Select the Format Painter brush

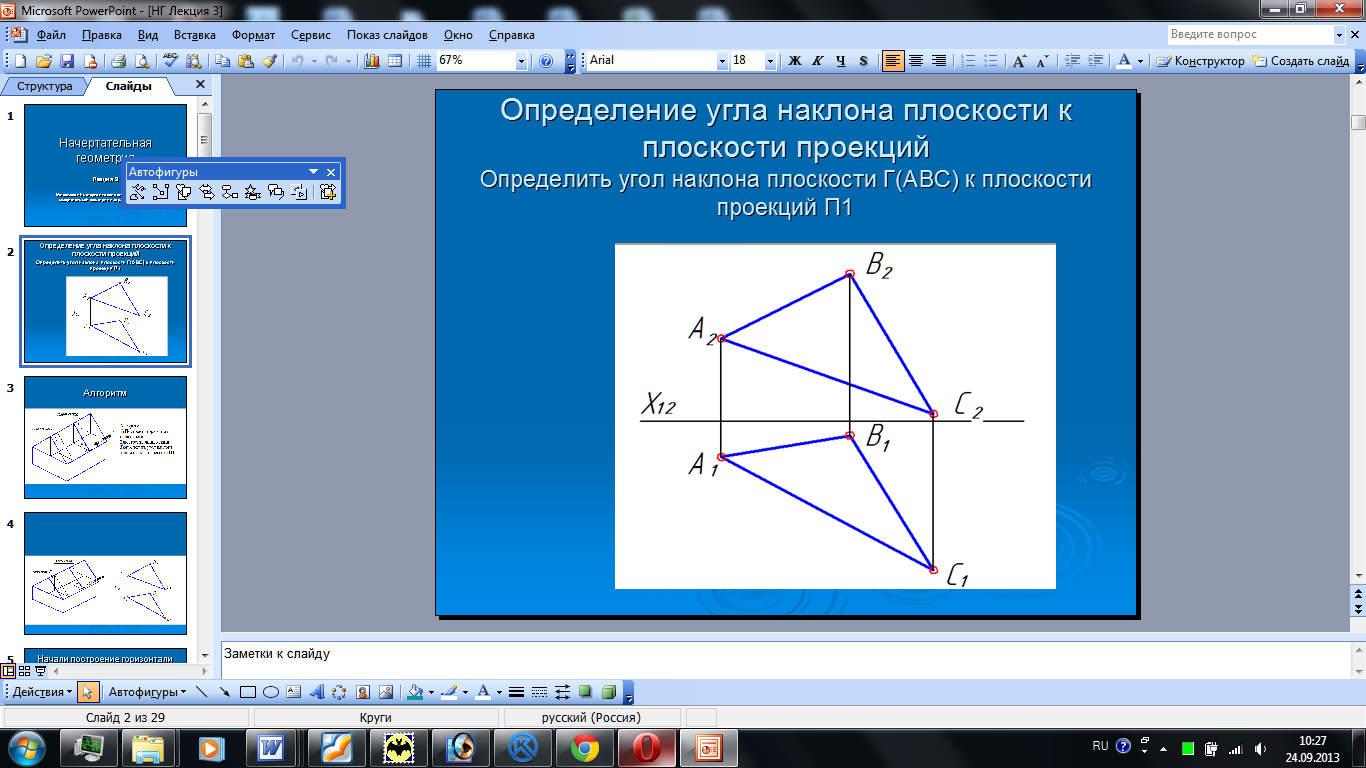[x=268, y=61]
